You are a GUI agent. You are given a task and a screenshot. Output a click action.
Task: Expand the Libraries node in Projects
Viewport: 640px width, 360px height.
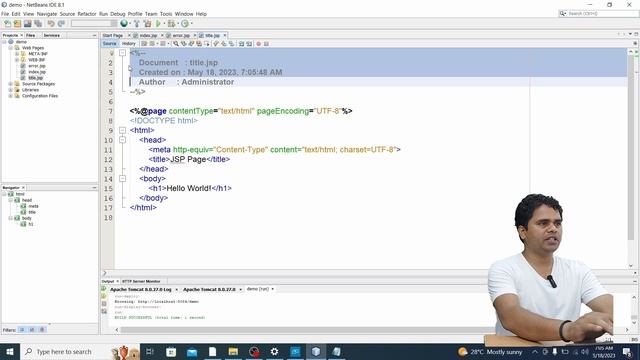coord(10,90)
